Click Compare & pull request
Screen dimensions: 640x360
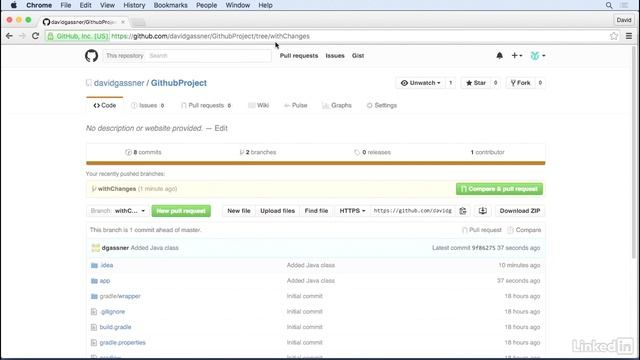click(499, 189)
